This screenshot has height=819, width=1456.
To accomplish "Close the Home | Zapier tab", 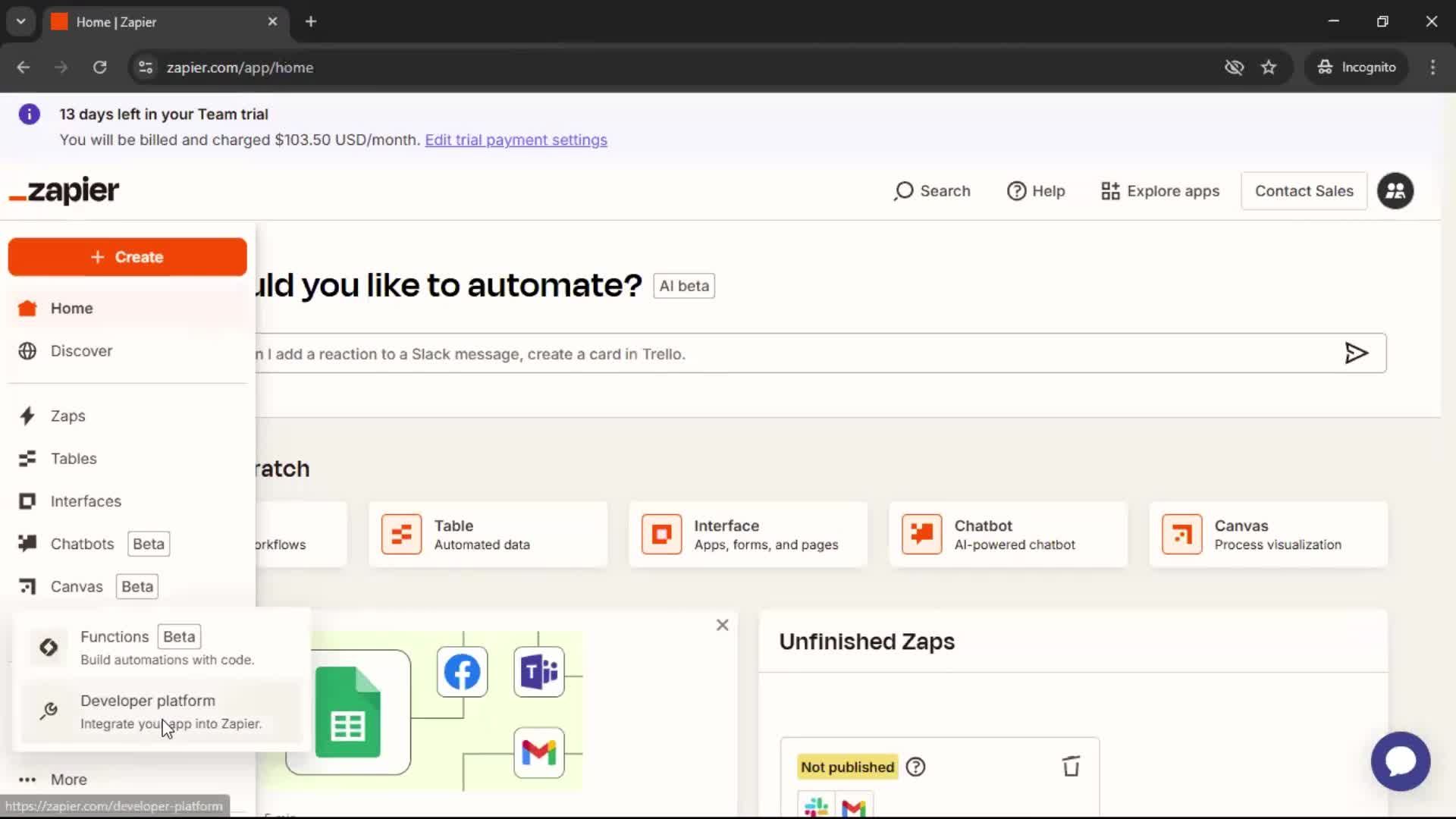I will click(272, 22).
